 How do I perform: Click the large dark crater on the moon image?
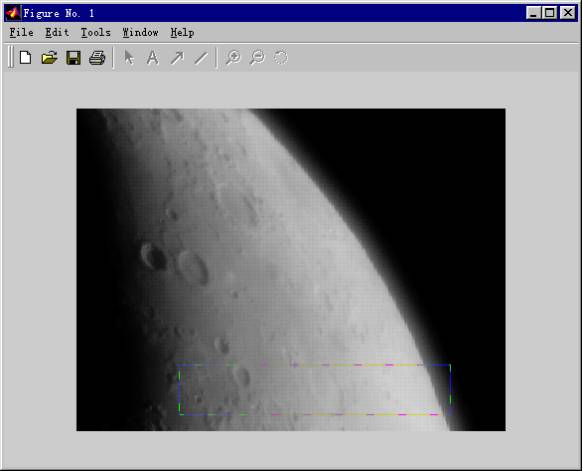153,256
